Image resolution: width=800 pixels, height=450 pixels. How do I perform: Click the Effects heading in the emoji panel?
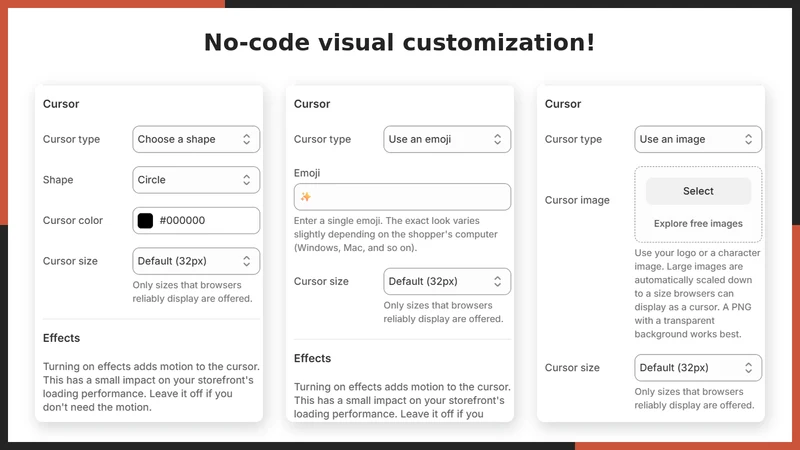[312, 358]
